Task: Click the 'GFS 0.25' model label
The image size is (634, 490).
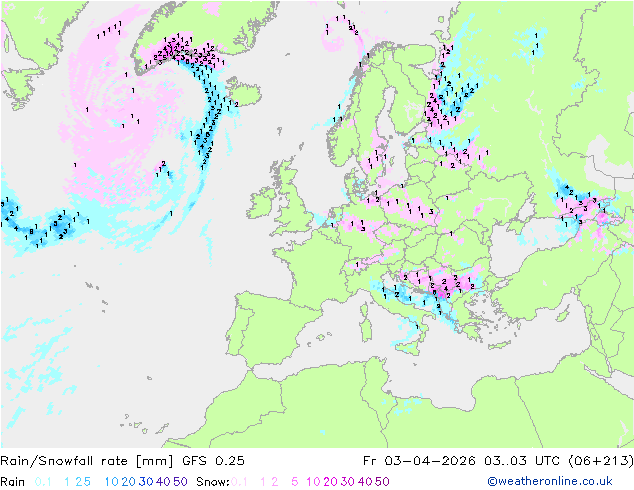Action: pos(213,461)
